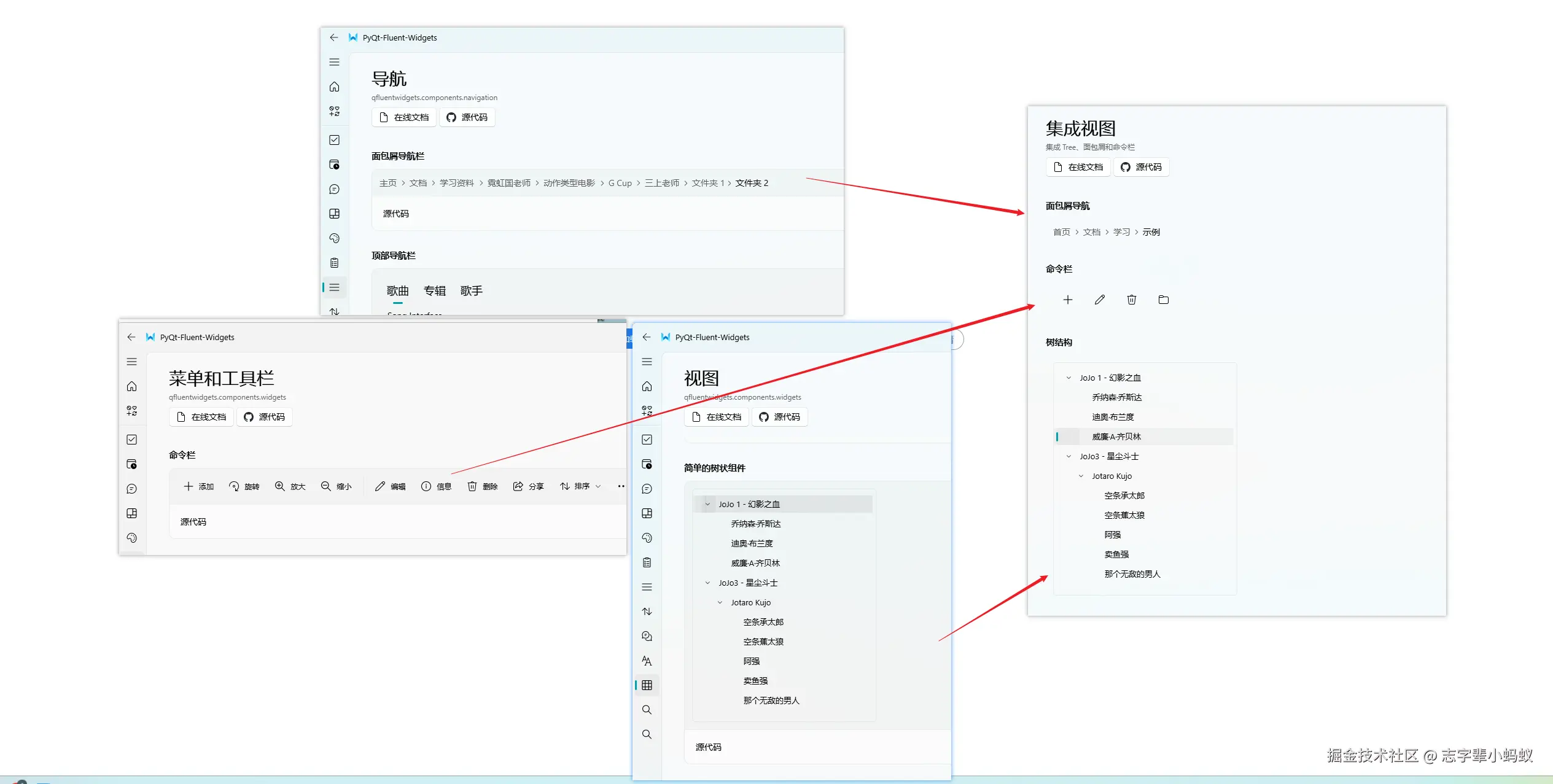
Task: Click the plus add icon in 集成视图 command bar
Action: [x=1067, y=300]
